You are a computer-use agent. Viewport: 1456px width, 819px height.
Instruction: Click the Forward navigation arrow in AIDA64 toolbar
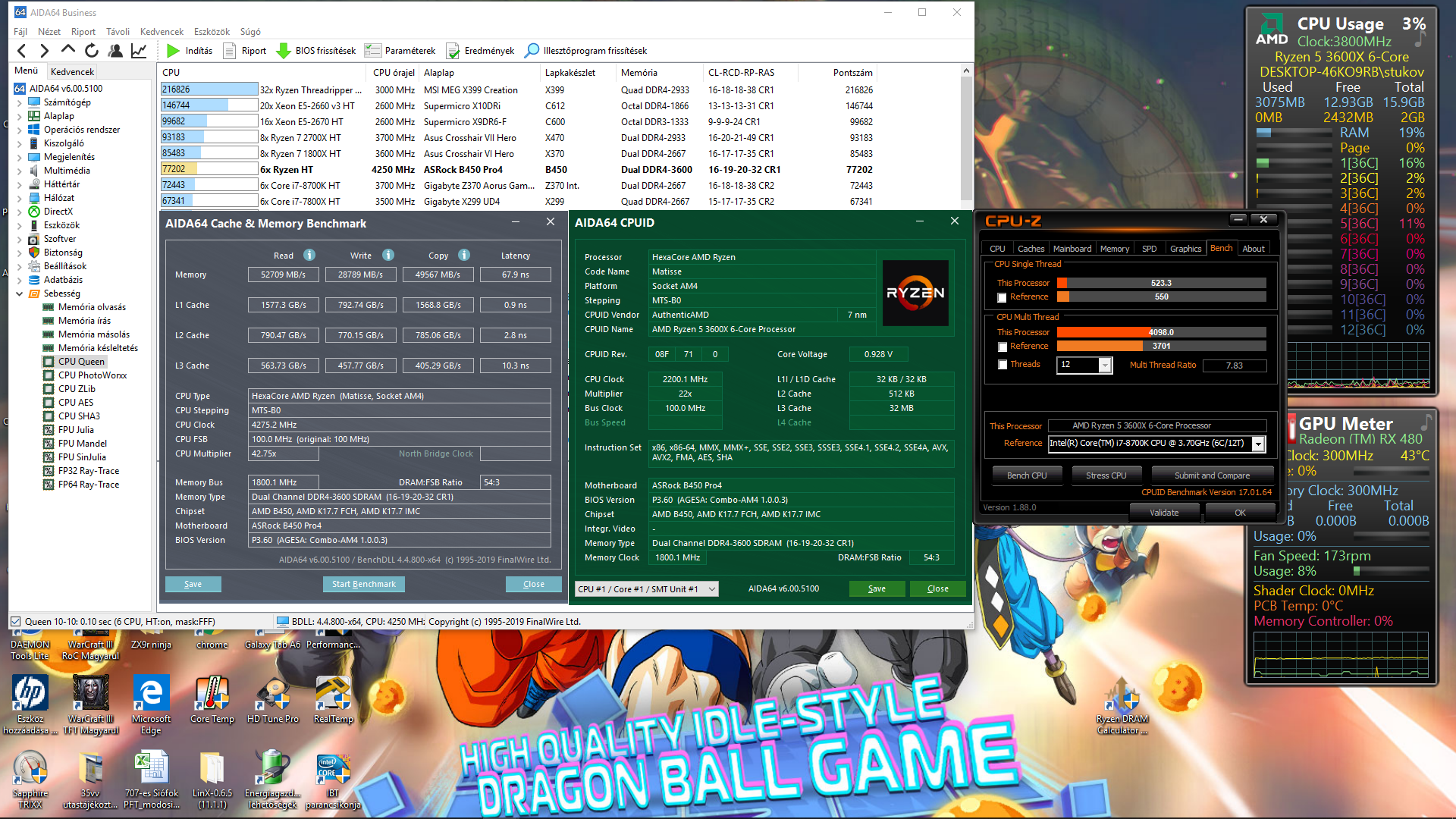(45, 51)
